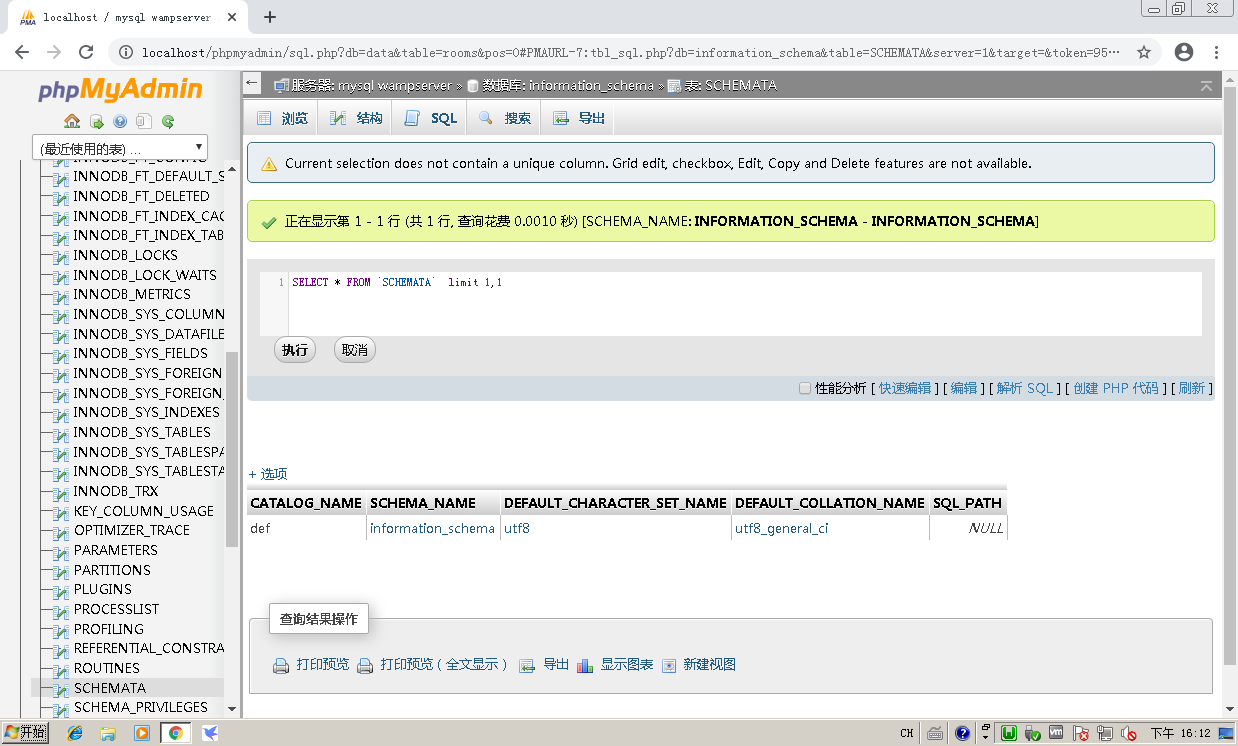Open the Chrome profile avatar icon
This screenshot has height=746, width=1238.
tap(1184, 52)
